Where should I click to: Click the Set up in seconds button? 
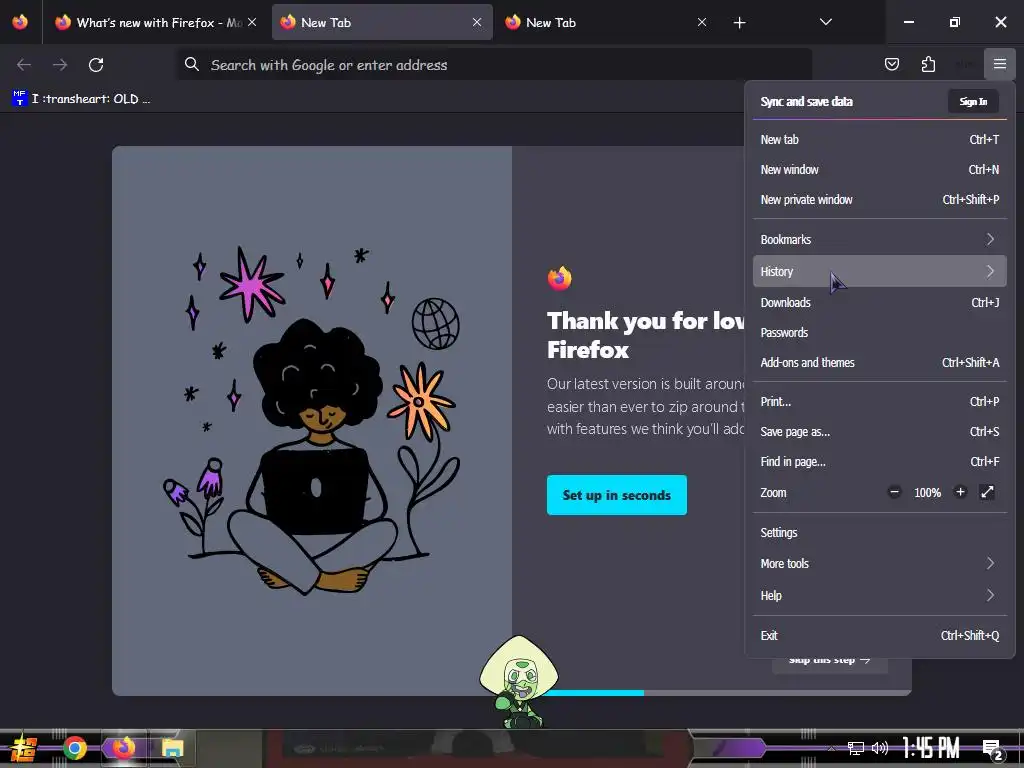[x=616, y=495]
